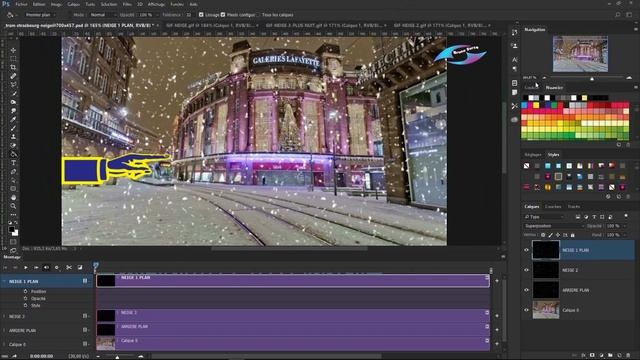This screenshot has height=360, width=640.
Task: Toggle visibility of ARRIERE PLAN layer
Action: click(x=526, y=290)
